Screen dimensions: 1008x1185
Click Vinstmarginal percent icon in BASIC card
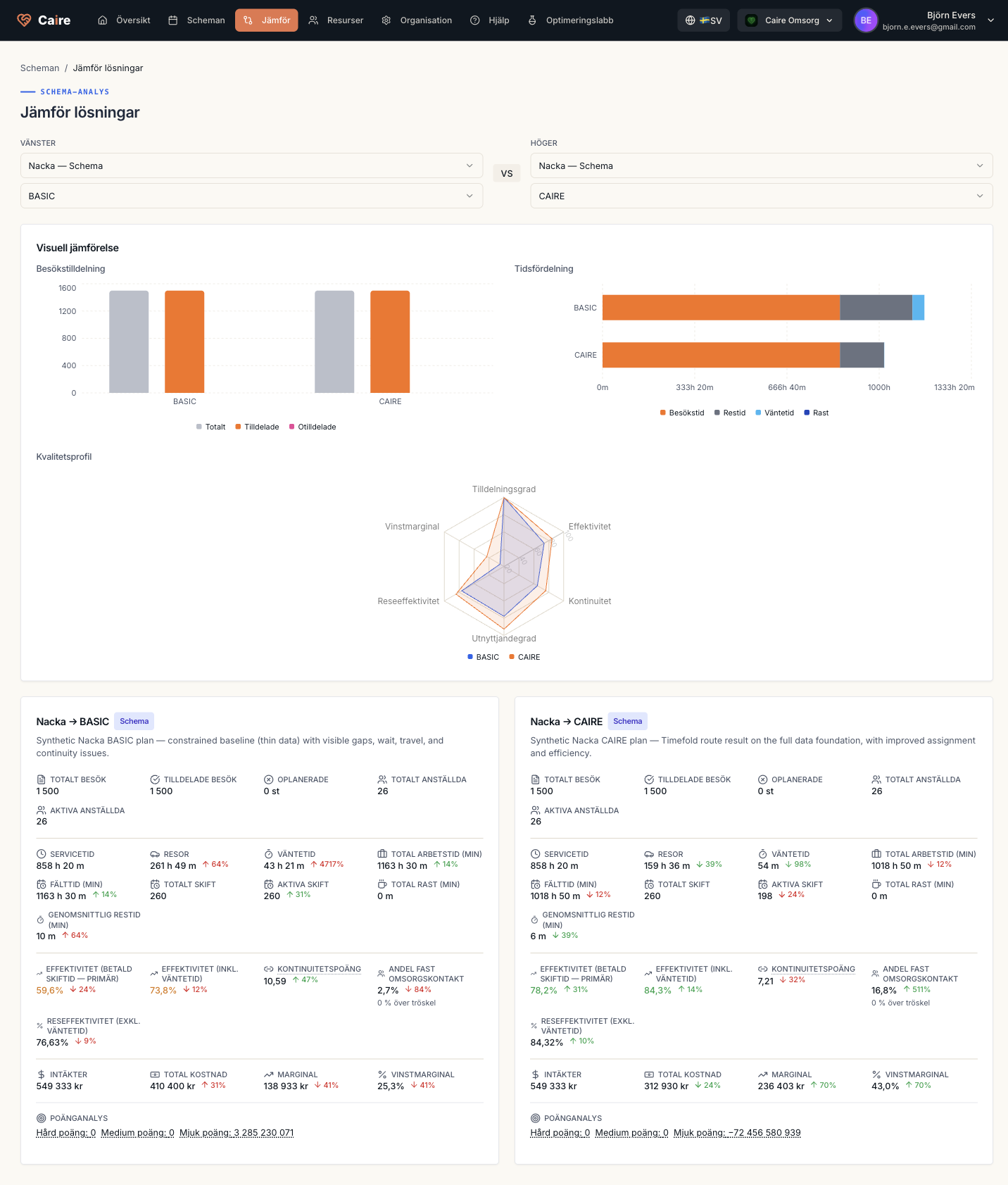[x=382, y=1074]
